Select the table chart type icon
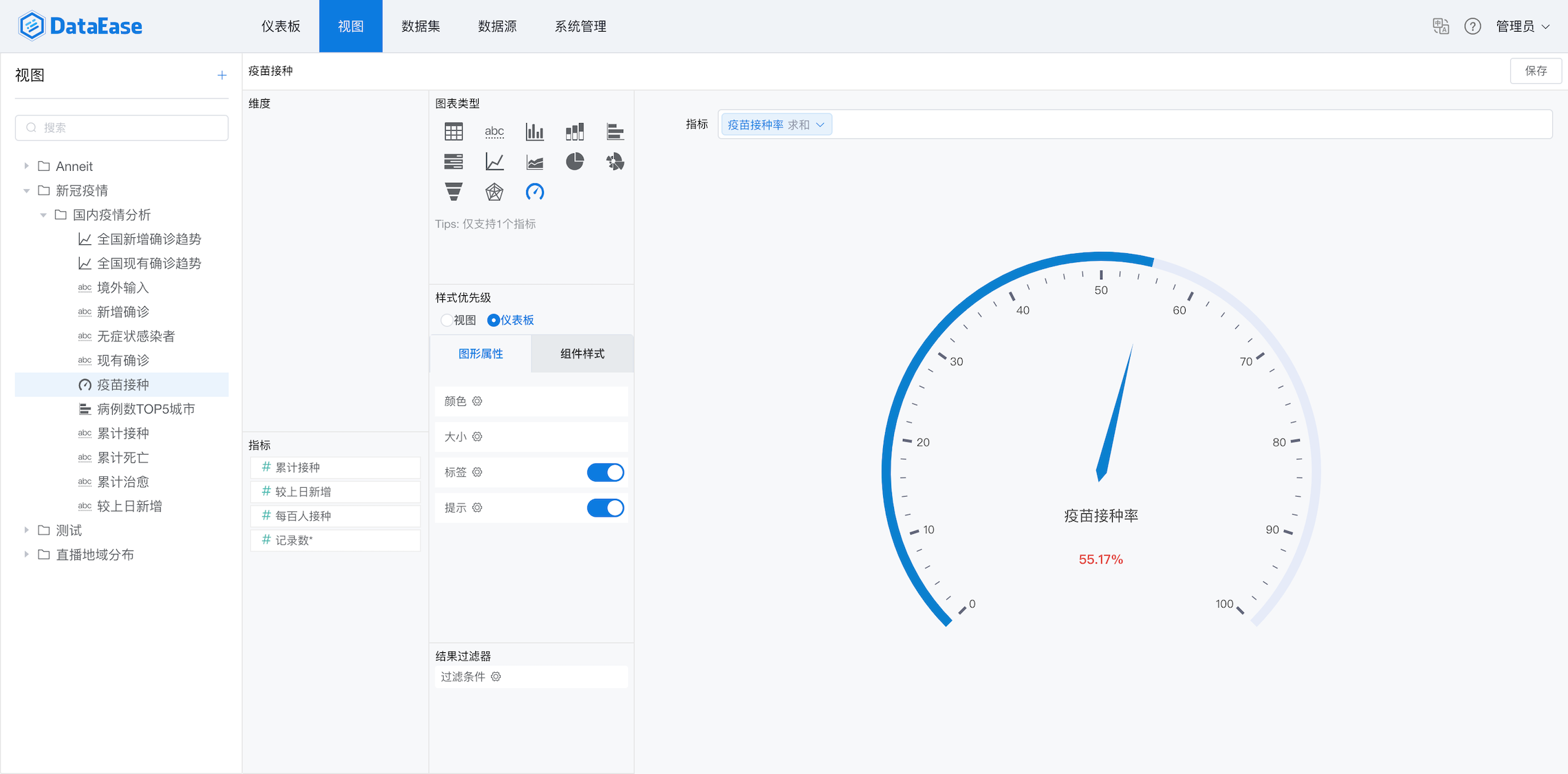 click(453, 131)
